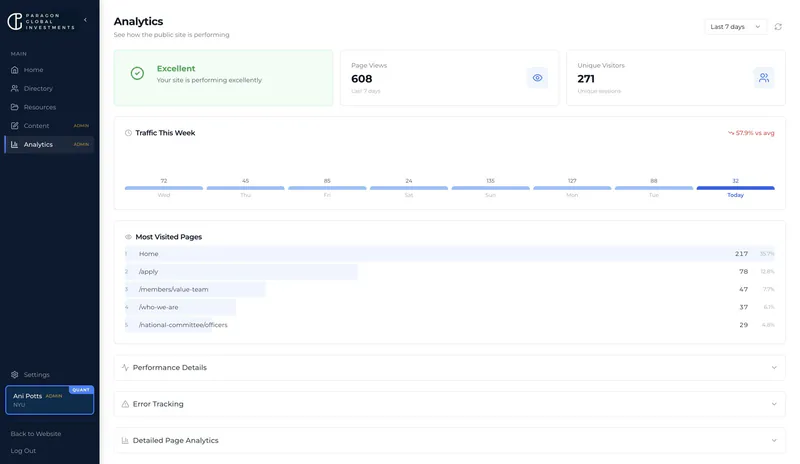Click the QUANT badge on profile card

(x=81, y=389)
